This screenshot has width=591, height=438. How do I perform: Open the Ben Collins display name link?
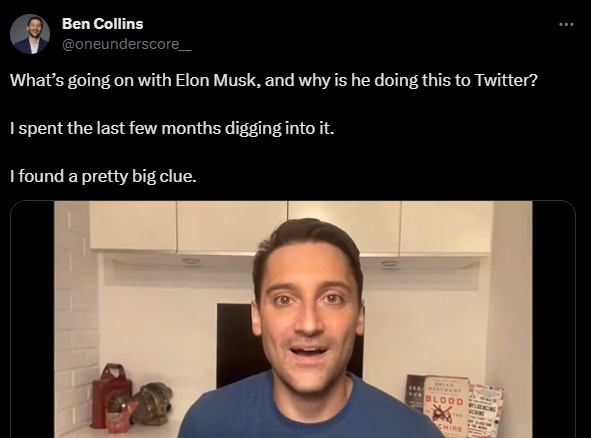click(x=103, y=24)
